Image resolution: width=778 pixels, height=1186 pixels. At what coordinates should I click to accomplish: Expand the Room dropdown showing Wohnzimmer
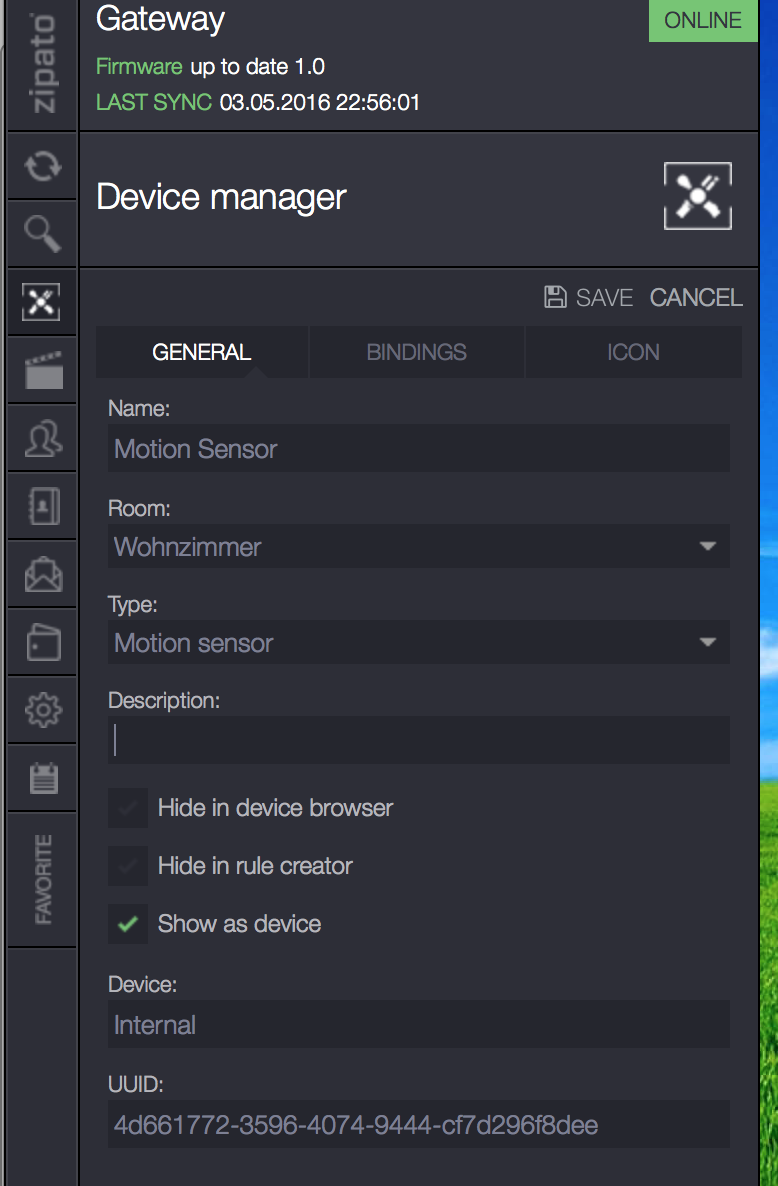(x=418, y=547)
